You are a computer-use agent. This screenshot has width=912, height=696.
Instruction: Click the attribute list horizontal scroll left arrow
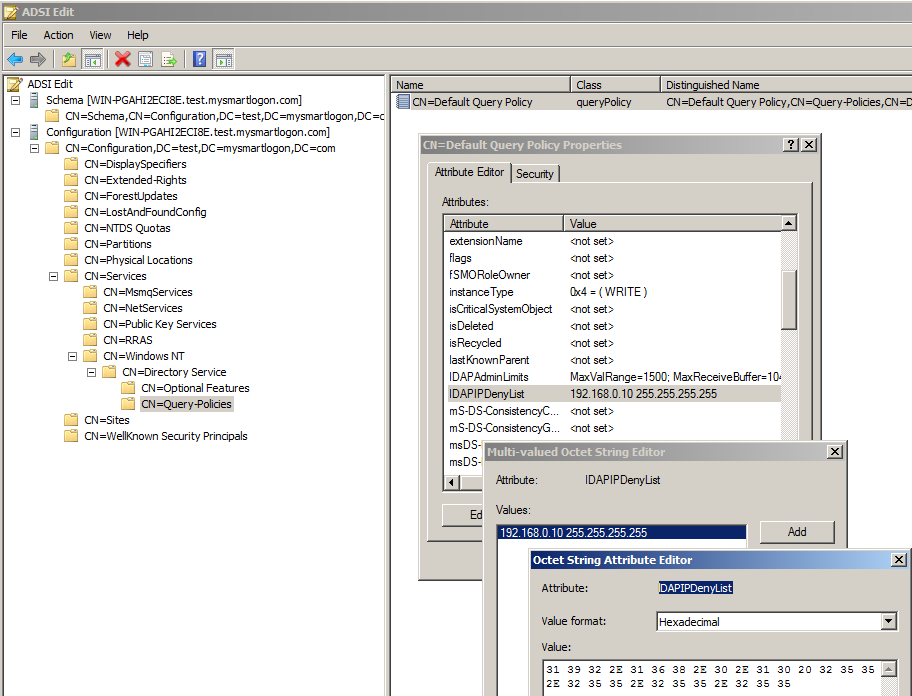click(452, 482)
